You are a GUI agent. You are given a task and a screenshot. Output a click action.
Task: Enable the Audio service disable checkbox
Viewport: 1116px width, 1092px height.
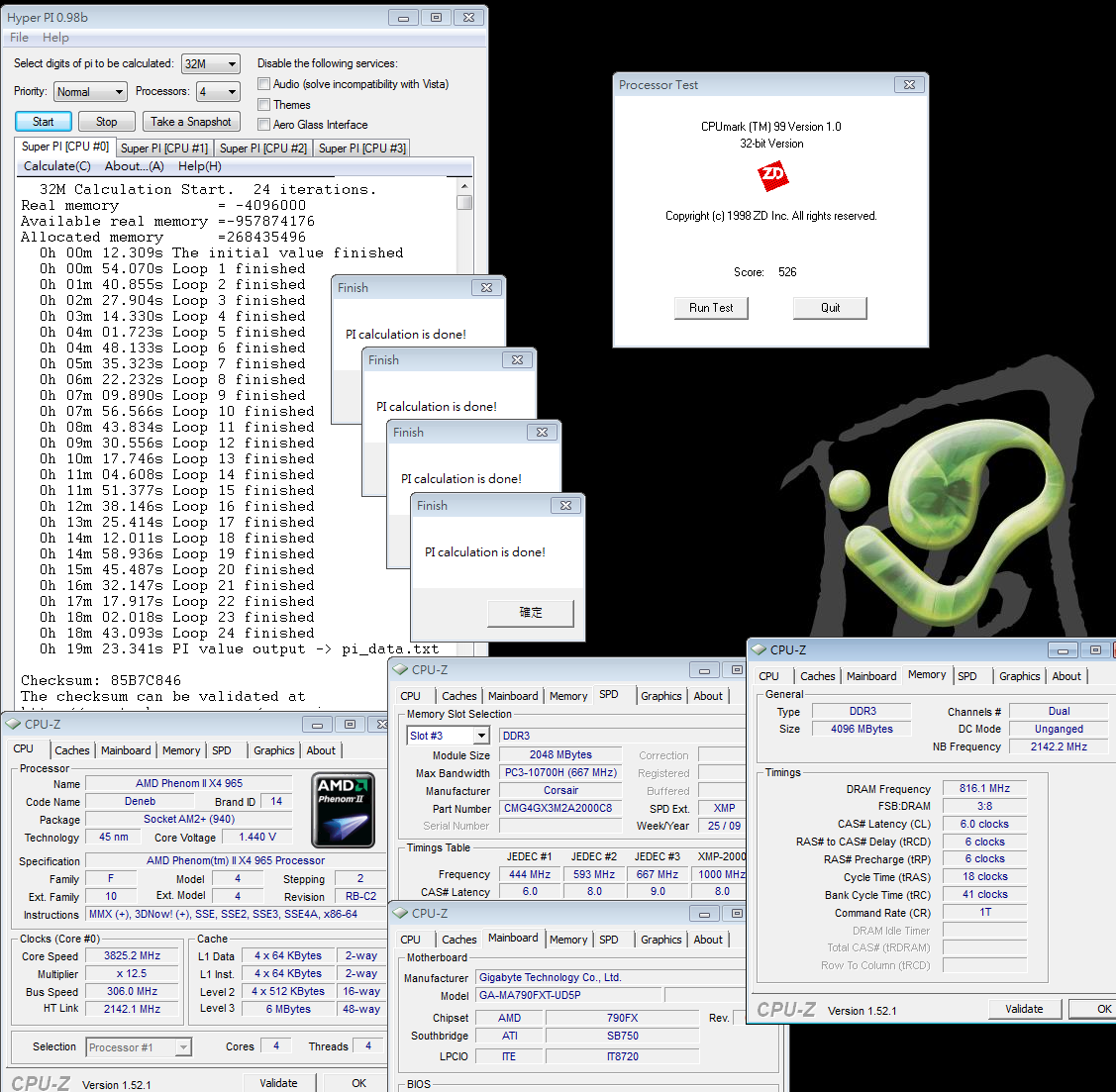point(264,84)
